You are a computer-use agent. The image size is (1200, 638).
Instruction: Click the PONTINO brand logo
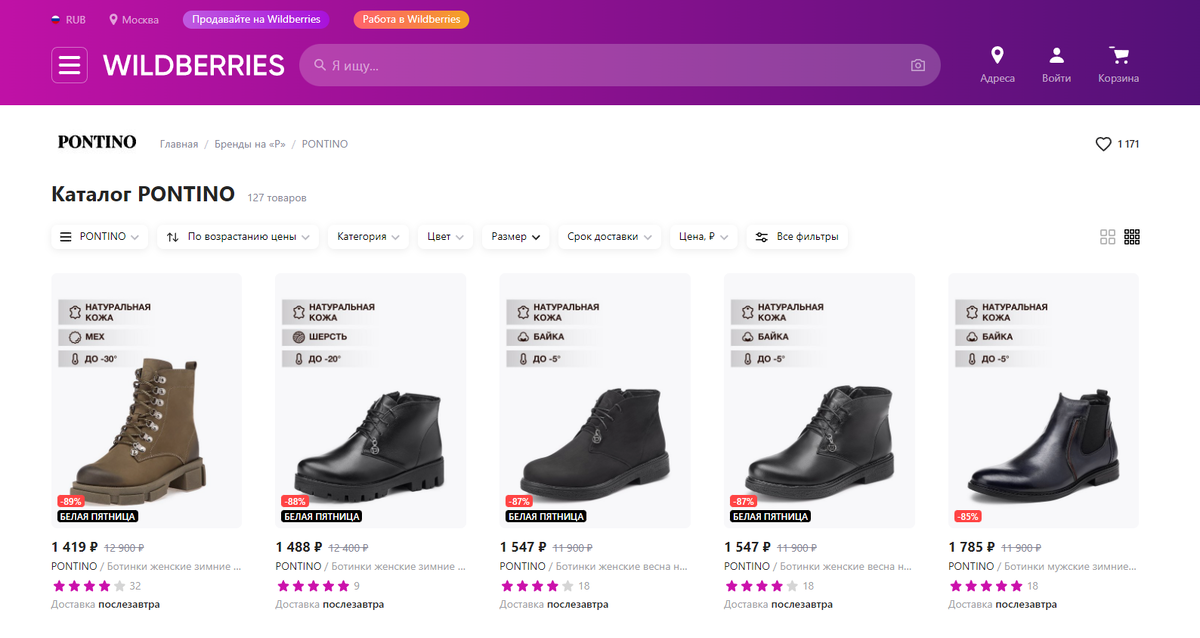(97, 142)
